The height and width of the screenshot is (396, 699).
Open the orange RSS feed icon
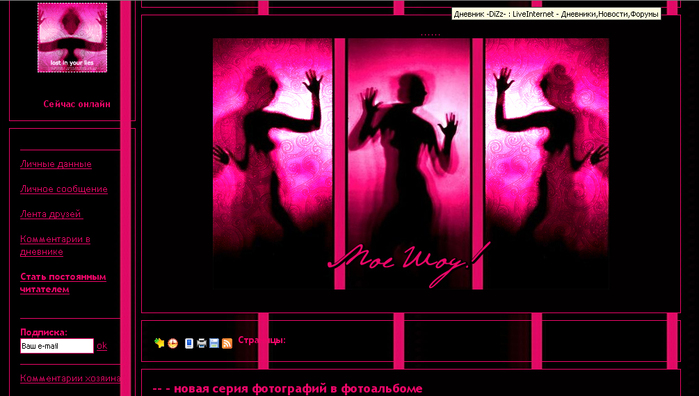227,343
